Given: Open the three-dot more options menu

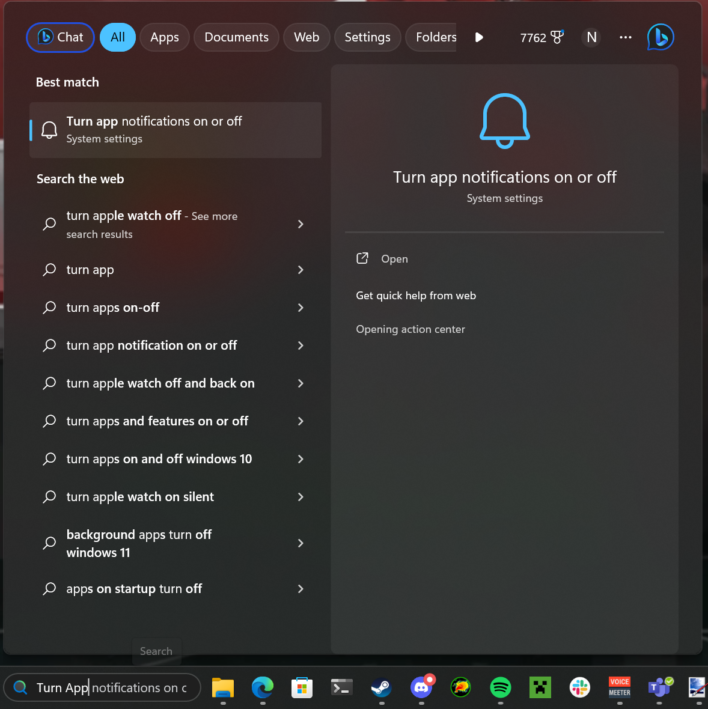Looking at the screenshot, I should pyautogui.click(x=625, y=37).
